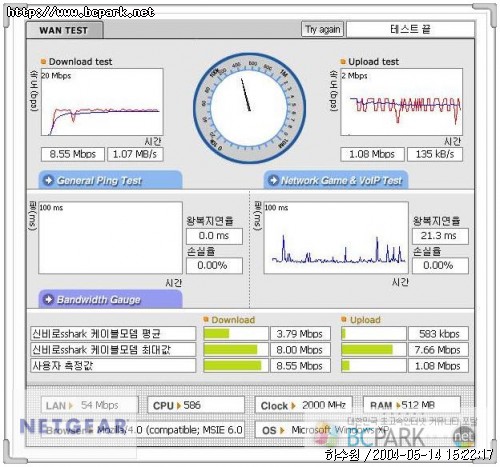The height and width of the screenshot is (467, 500).
Task: Click the orange bullet next to Download test
Action: (x=43, y=62)
